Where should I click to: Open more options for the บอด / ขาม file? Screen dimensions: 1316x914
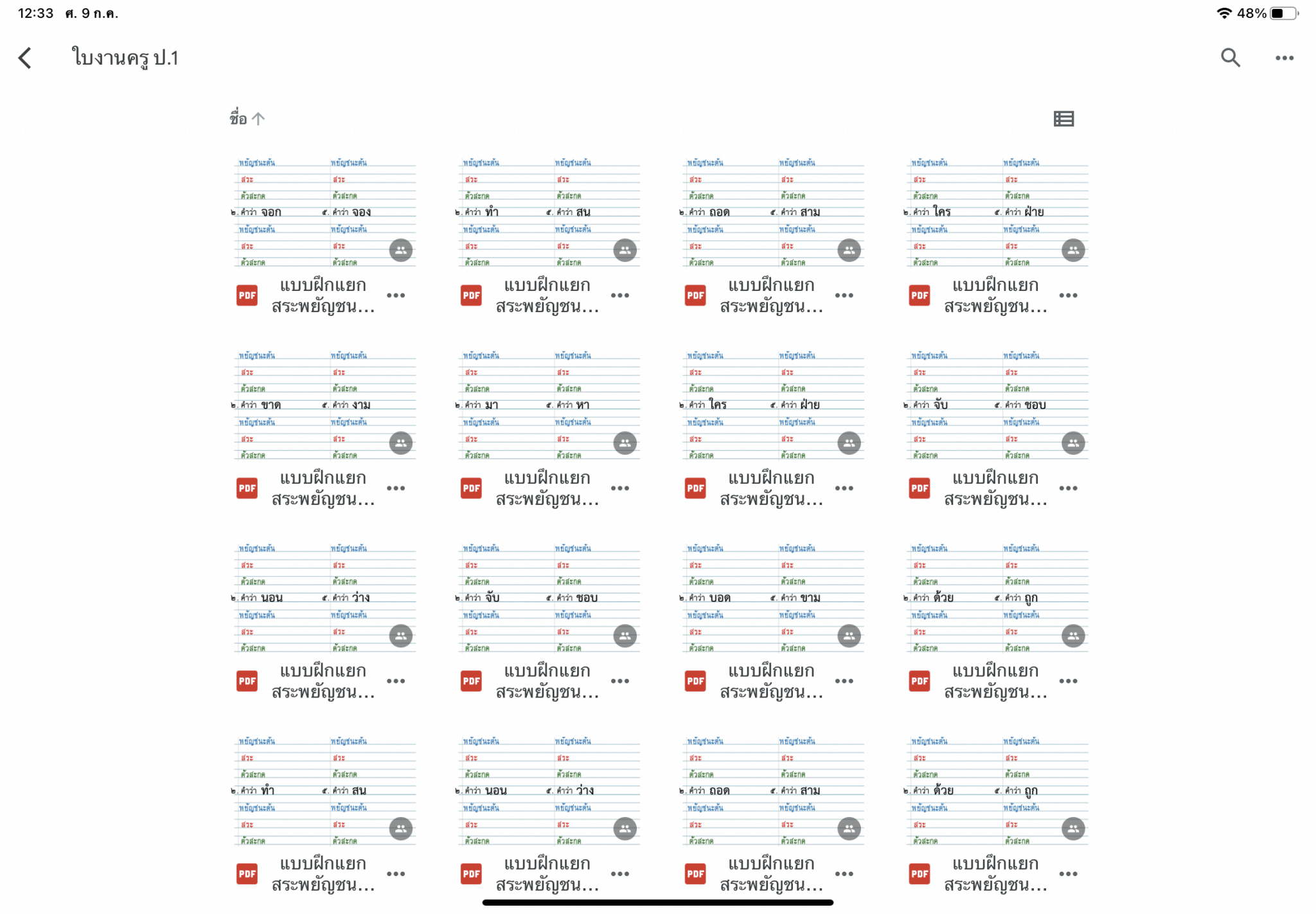(x=844, y=681)
